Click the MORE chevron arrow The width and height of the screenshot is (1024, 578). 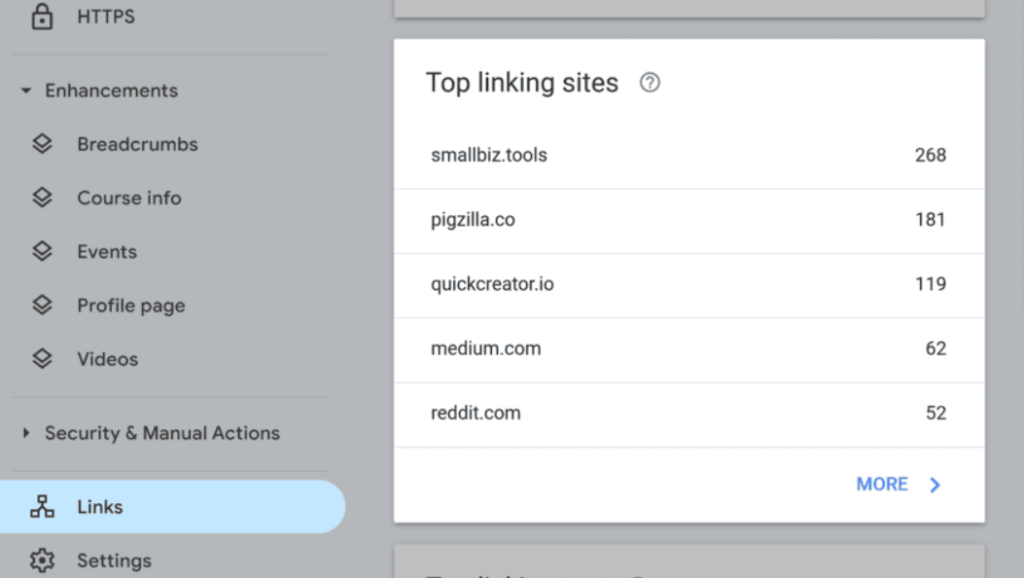[x=935, y=485]
